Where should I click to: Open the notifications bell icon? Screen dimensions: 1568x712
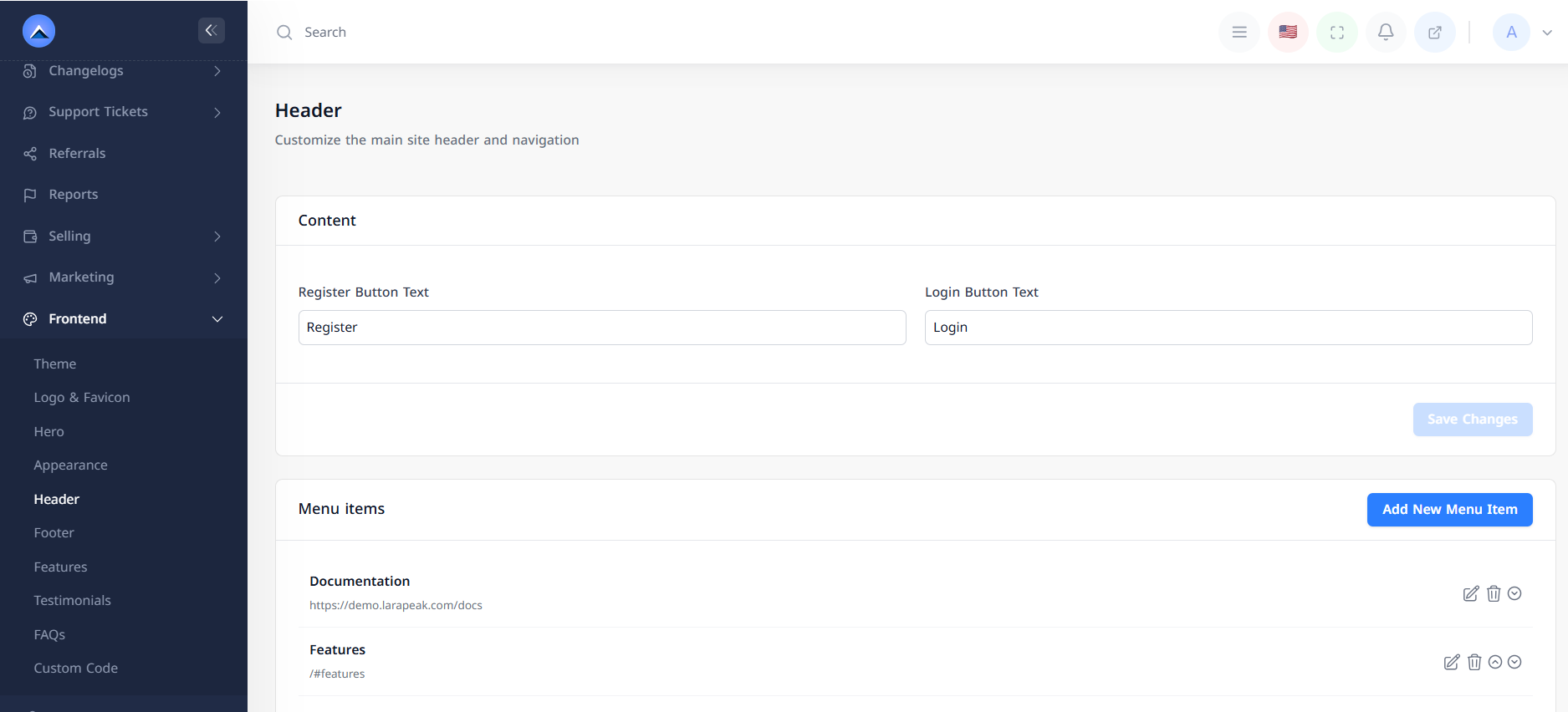click(x=1386, y=33)
